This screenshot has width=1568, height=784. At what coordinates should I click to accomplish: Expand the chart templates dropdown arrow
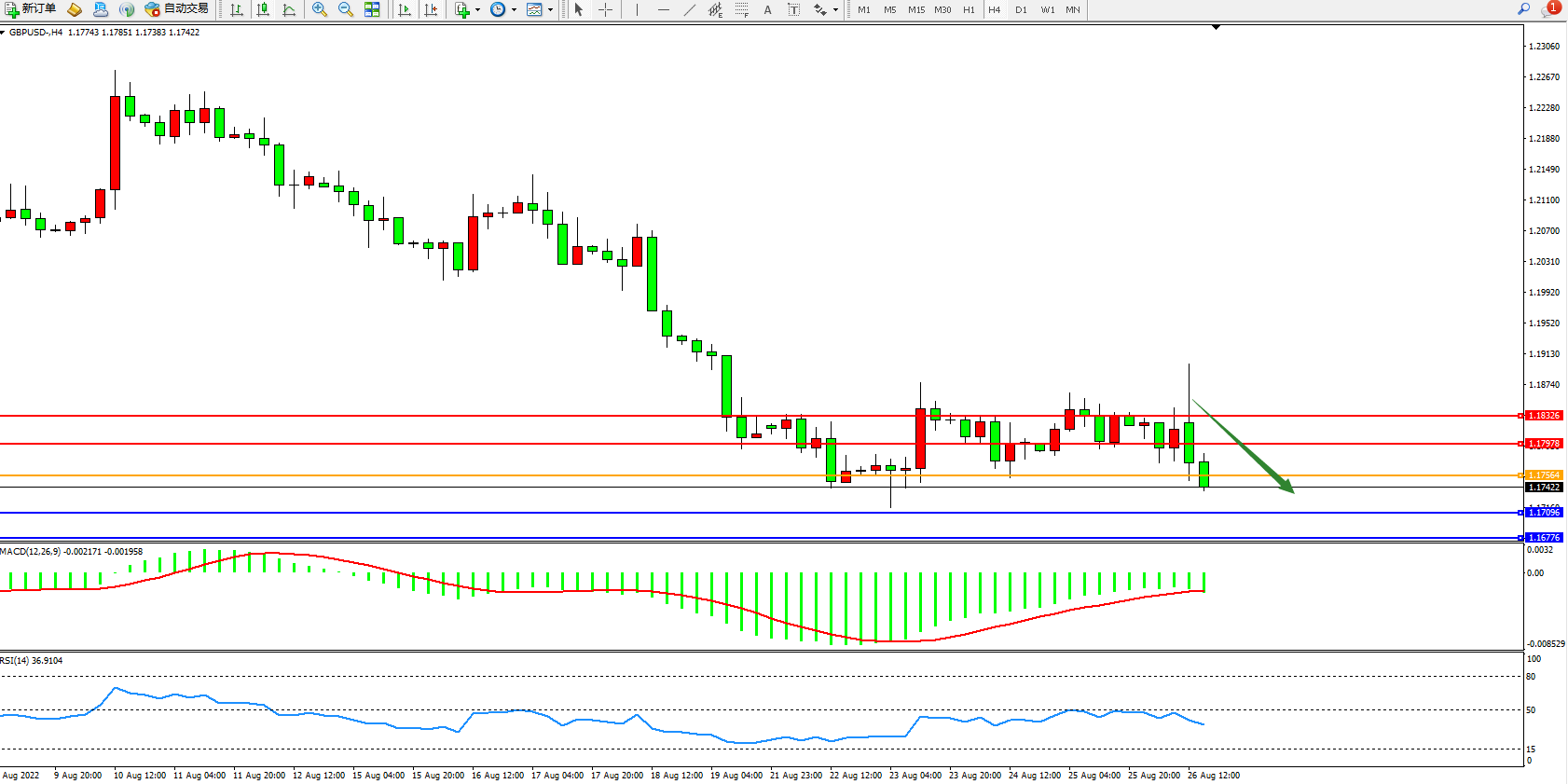click(550, 9)
